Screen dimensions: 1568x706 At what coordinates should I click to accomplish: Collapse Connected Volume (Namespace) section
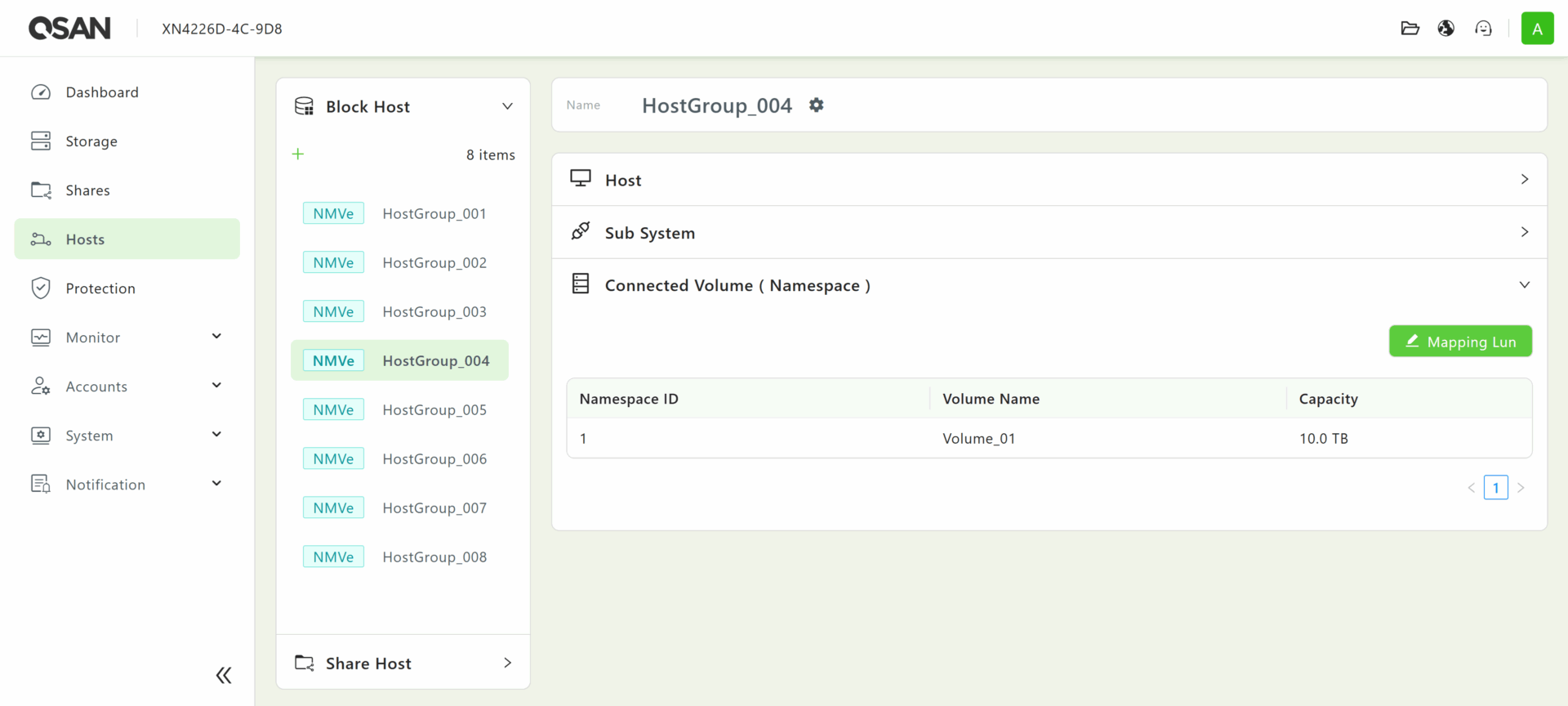point(1524,285)
